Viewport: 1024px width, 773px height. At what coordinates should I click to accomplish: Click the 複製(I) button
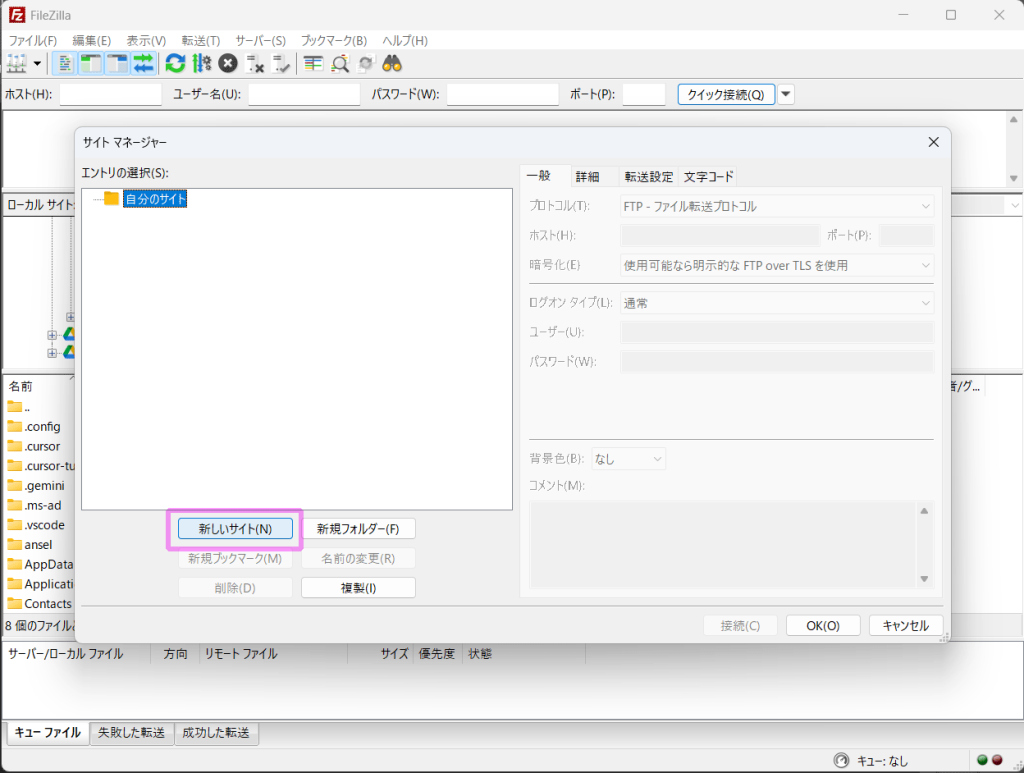coord(358,588)
